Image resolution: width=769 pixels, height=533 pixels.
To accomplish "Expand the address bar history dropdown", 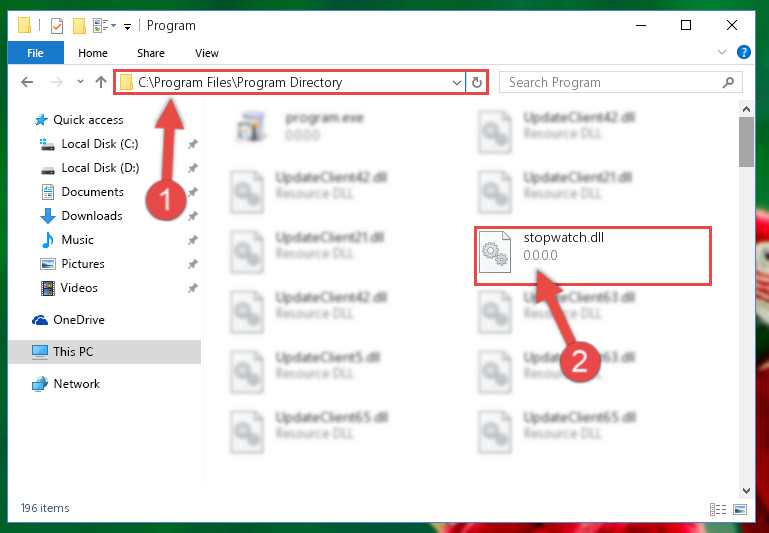I will tap(456, 82).
